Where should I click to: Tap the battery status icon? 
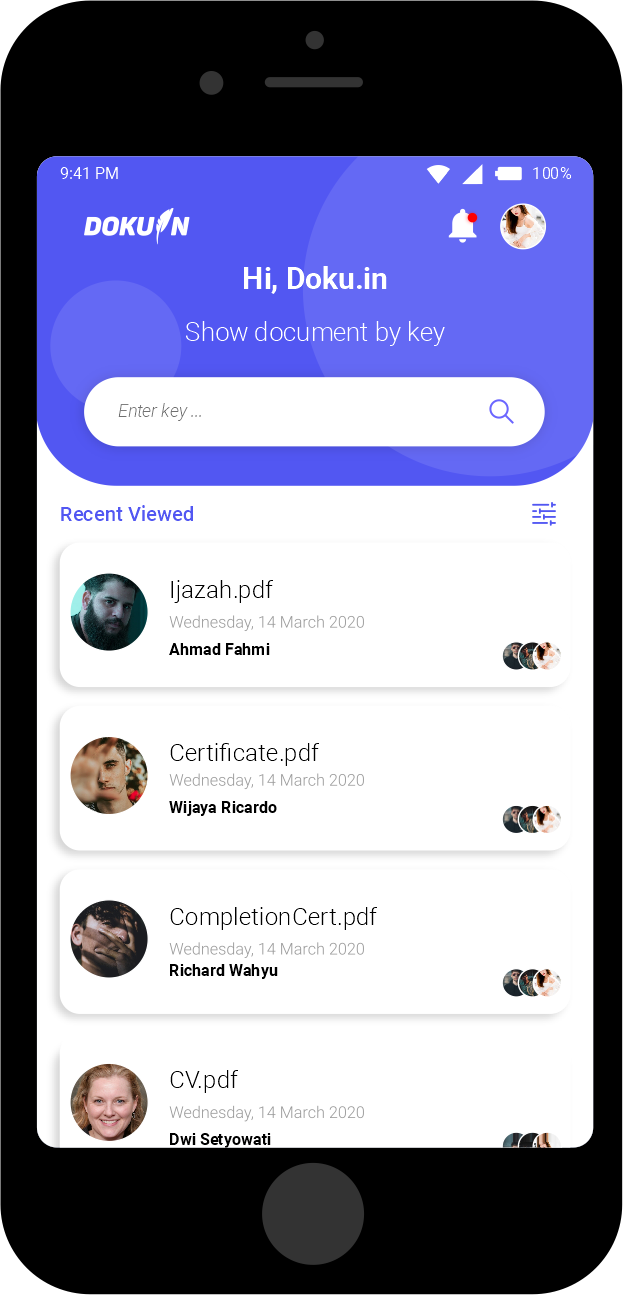click(508, 173)
